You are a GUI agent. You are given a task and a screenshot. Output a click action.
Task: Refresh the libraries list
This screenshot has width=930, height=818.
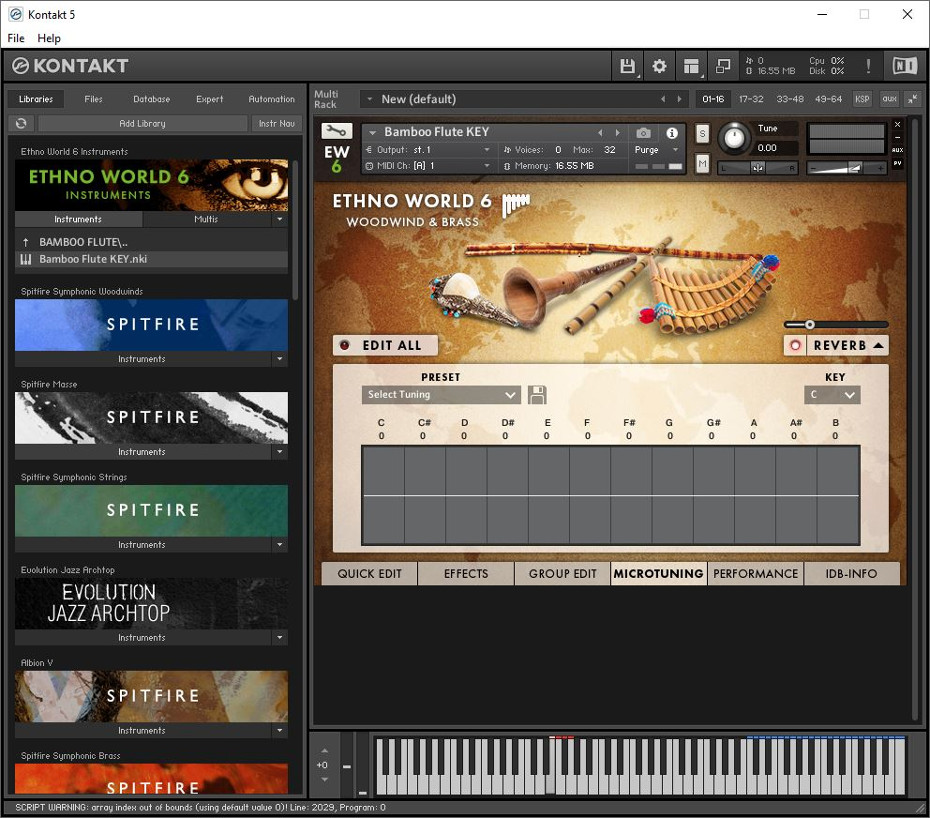pos(21,123)
